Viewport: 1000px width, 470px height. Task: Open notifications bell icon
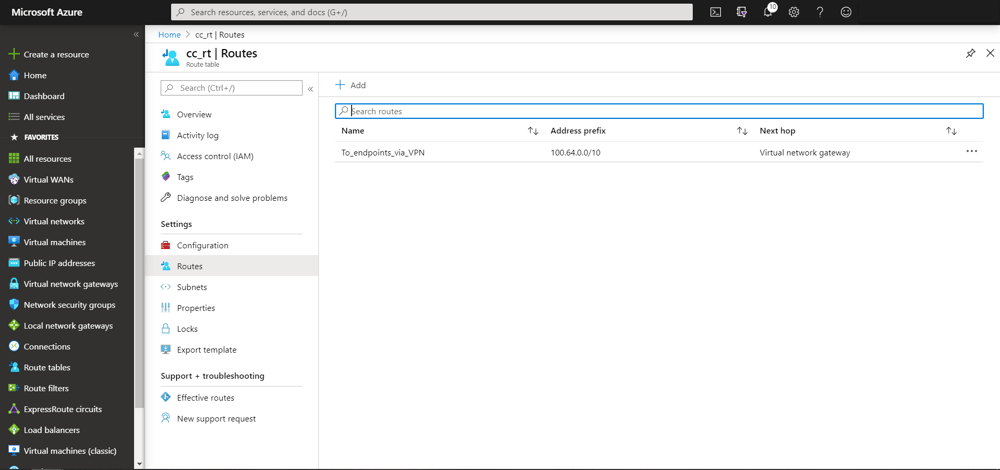coord(769,11)
